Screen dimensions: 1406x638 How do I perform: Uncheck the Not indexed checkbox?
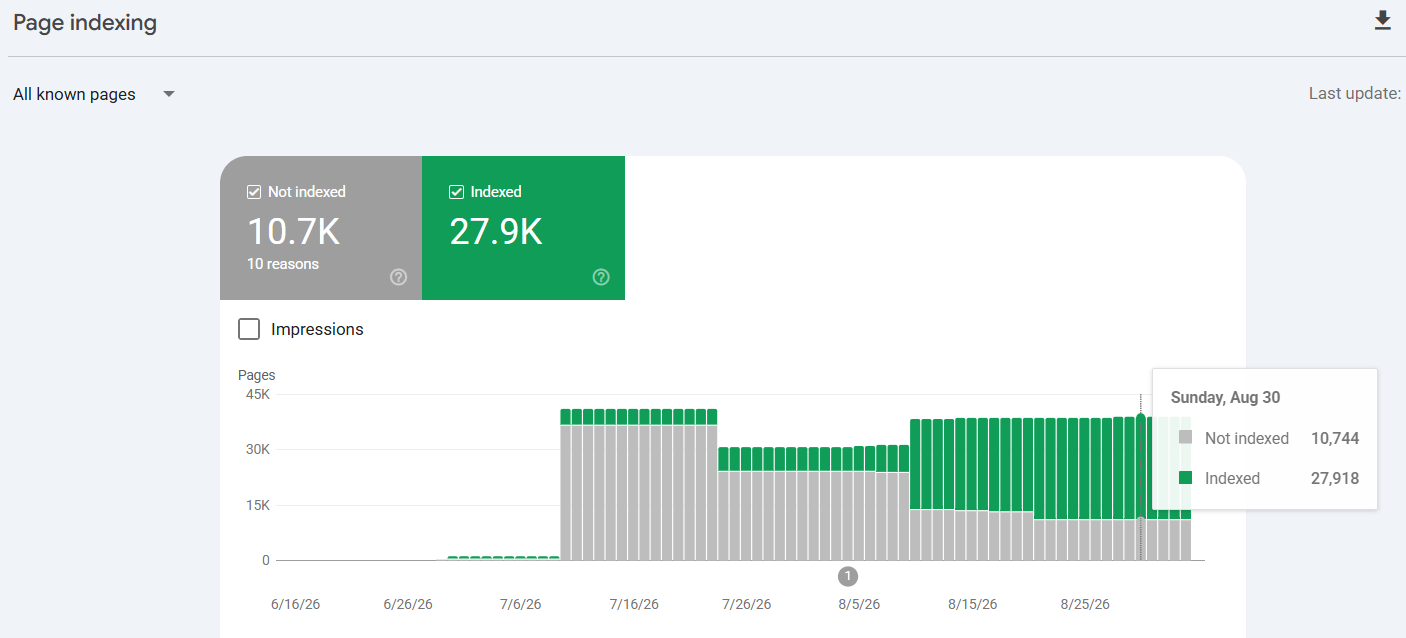[254, 192]
